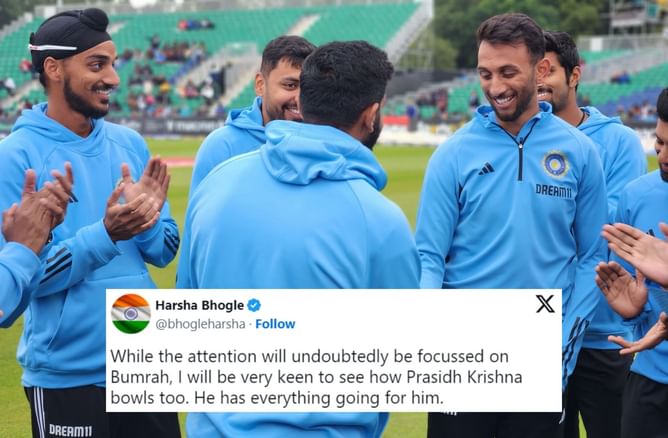
Task: Click the hood of the player facing away
Action: tap(322, 153)
